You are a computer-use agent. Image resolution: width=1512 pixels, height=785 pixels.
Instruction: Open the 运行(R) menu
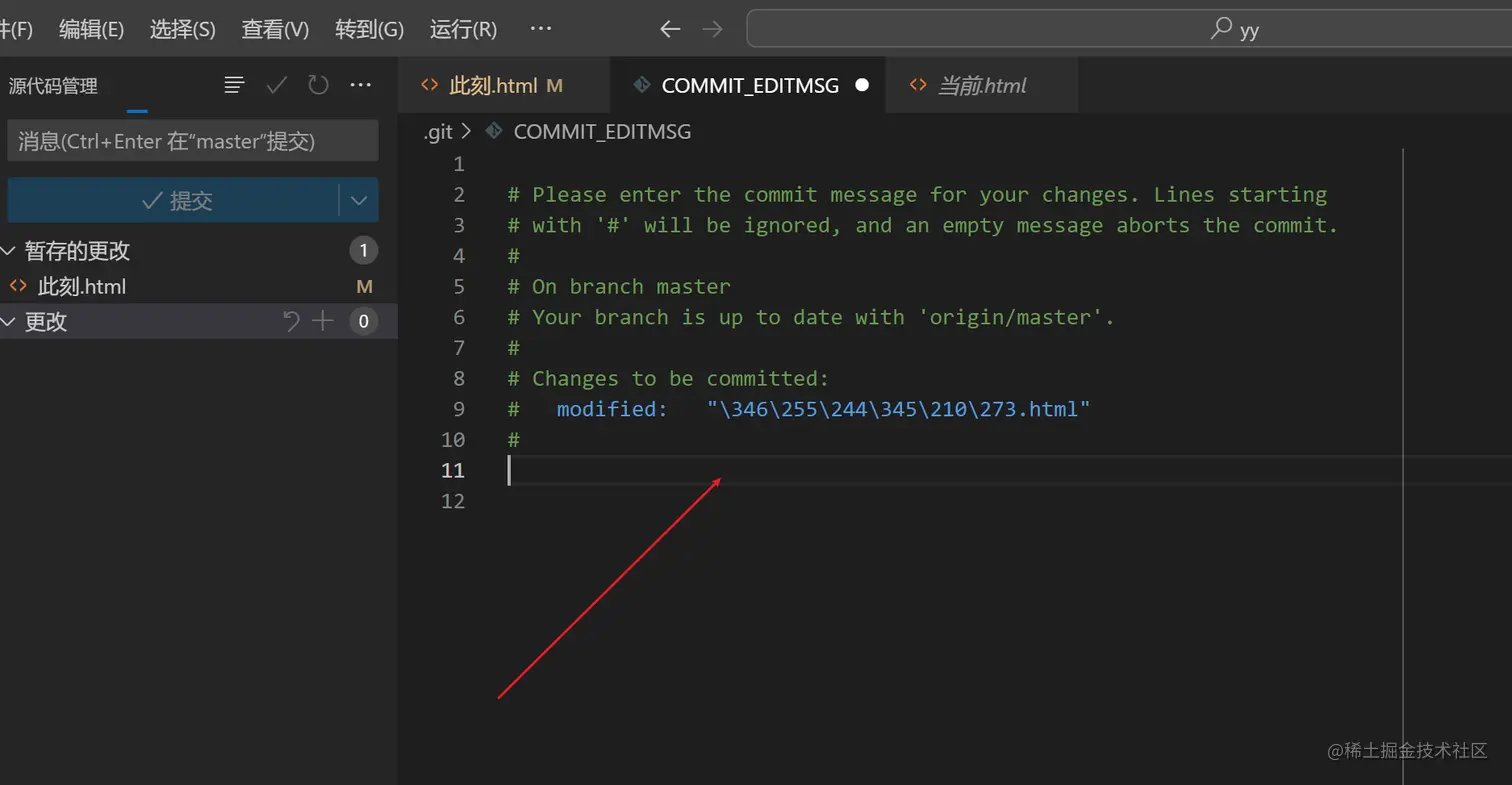pos(463,29)
